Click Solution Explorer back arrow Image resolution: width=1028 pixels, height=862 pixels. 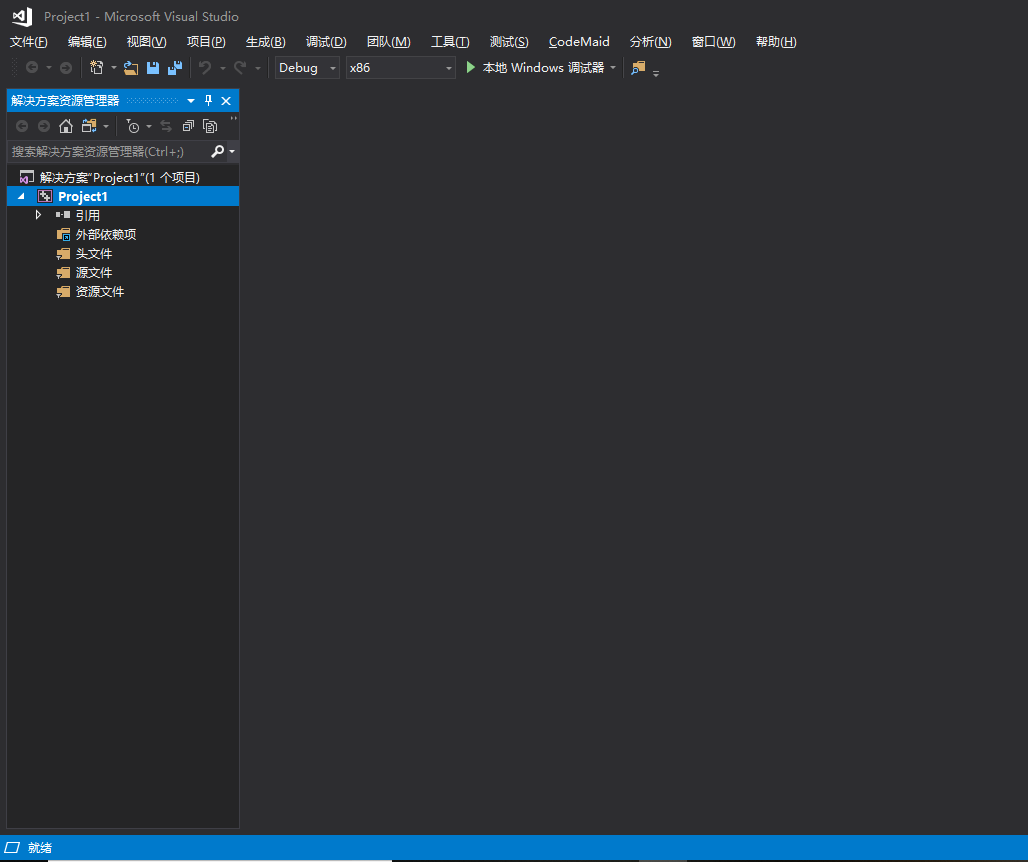click(22, 126)
